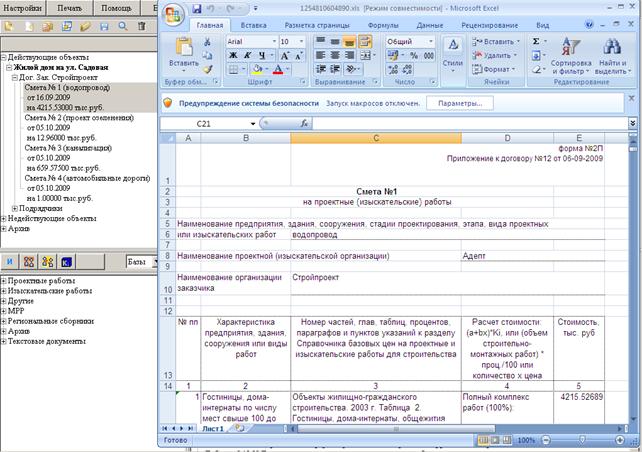Screen dimensions: 642x452
Task: Toggle underline with the Ч button
Action: point(262,55)
